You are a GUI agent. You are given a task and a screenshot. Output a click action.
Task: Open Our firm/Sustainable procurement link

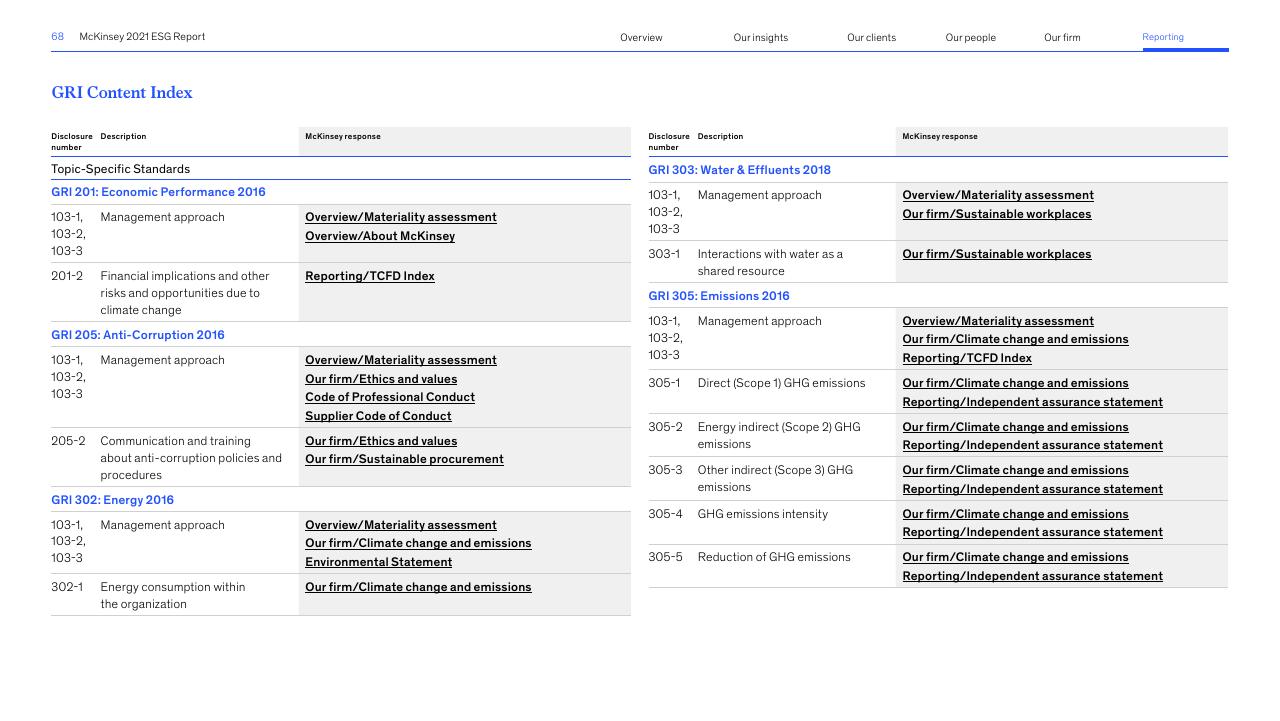(404, 459)
